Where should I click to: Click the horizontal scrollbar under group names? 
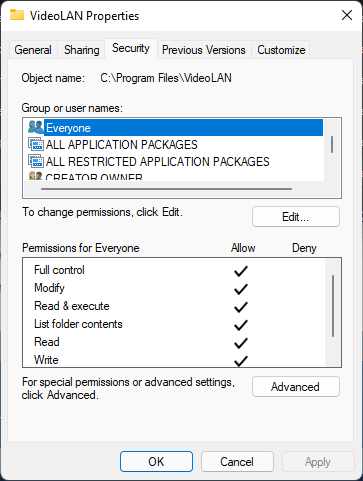click(x=166, y=189)
